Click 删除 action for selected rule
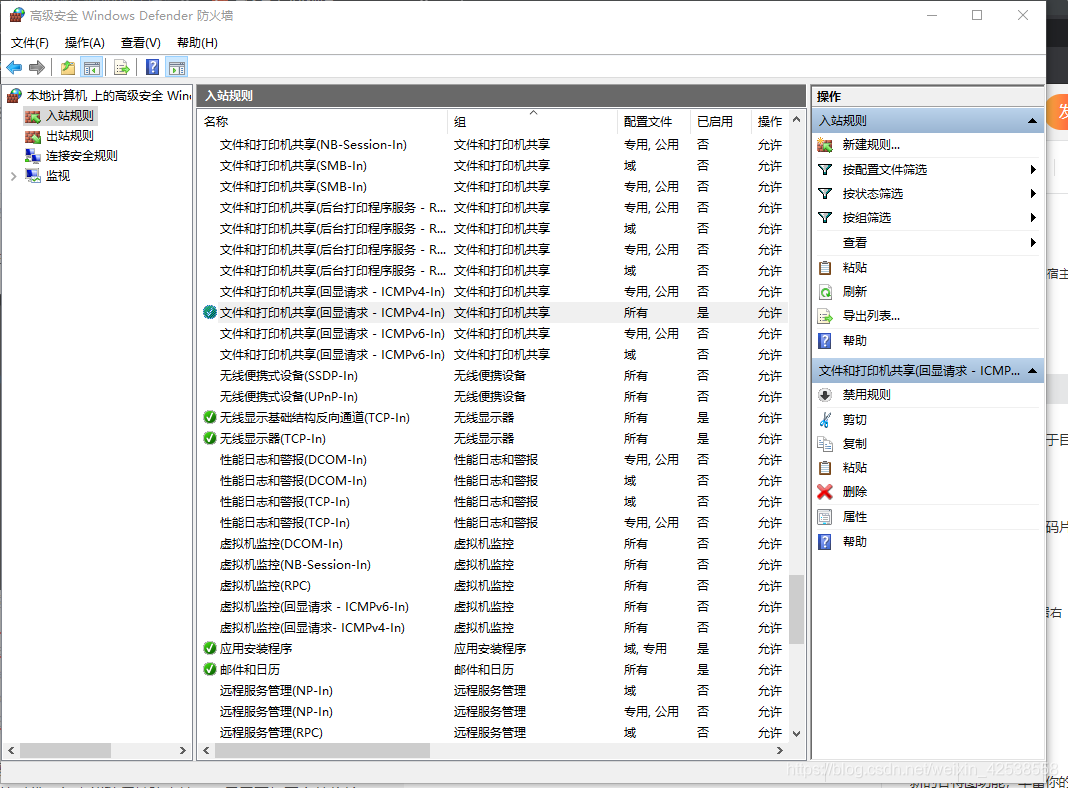The height and width of the screenshot is (788, 1068). tap(854, 492)
